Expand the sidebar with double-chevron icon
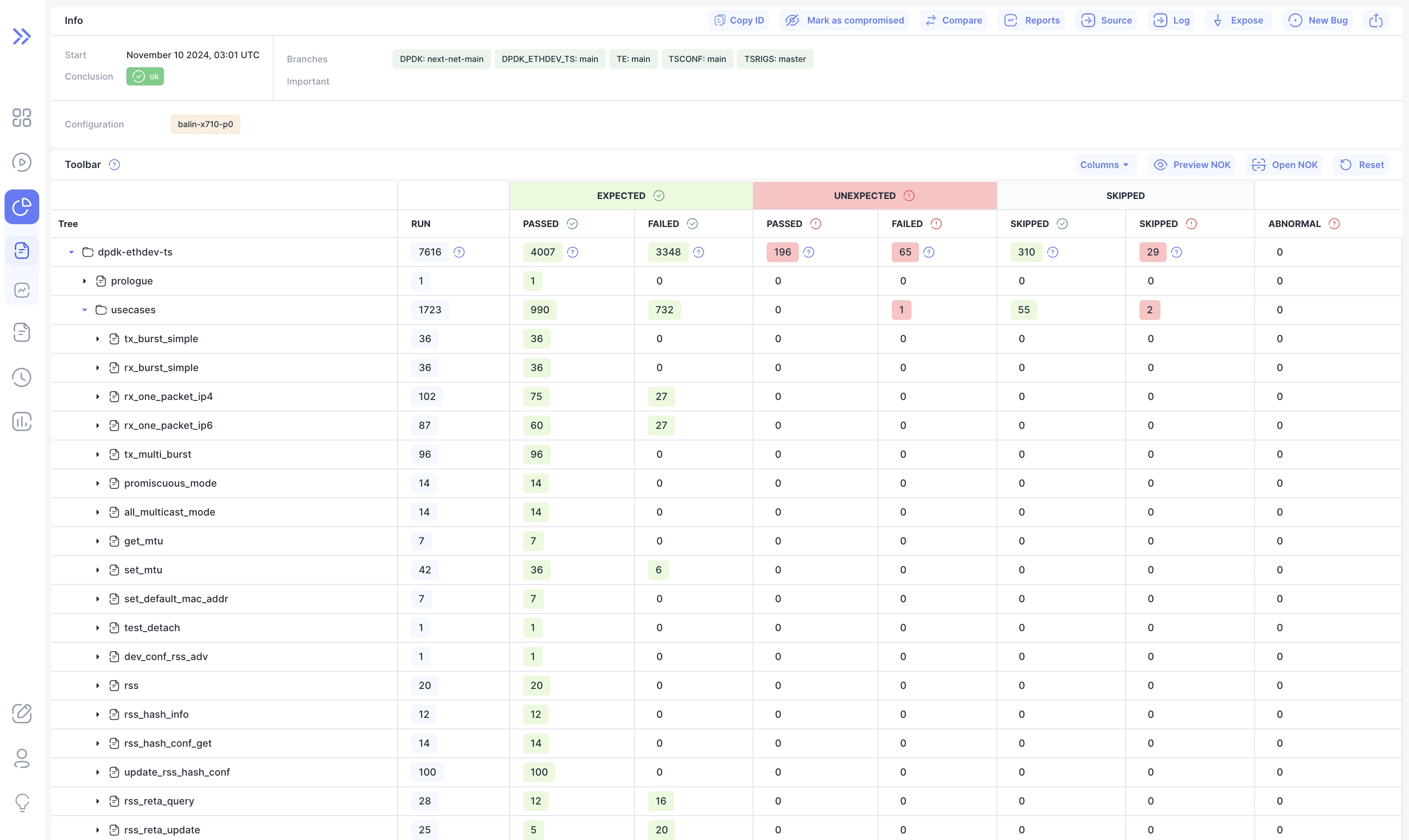1409x840 pixels. [21, 37]
